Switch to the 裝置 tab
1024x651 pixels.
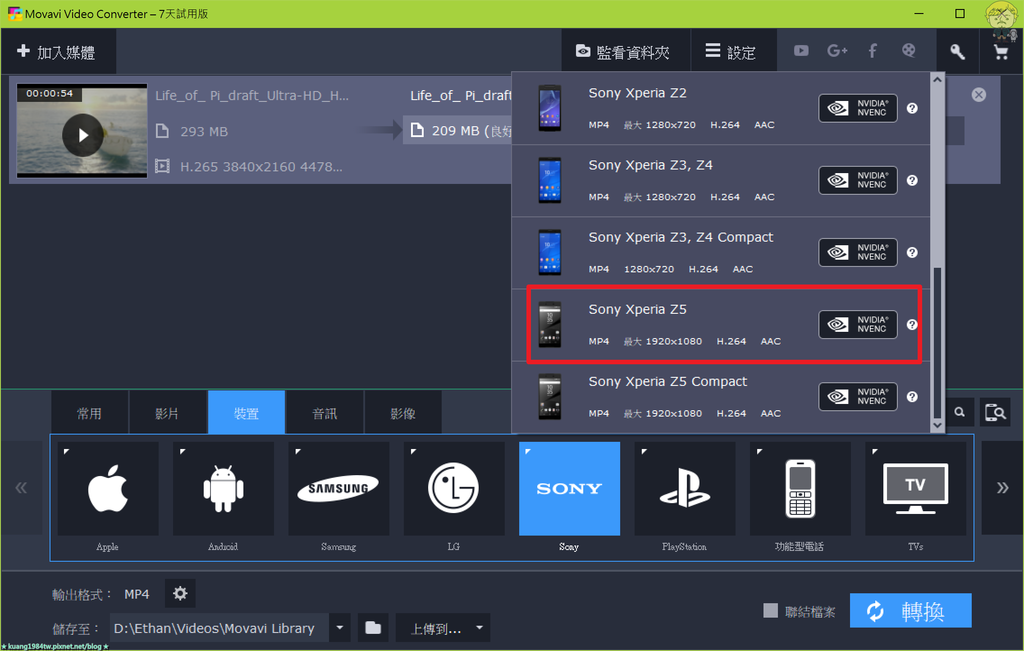tap(246, 413)
